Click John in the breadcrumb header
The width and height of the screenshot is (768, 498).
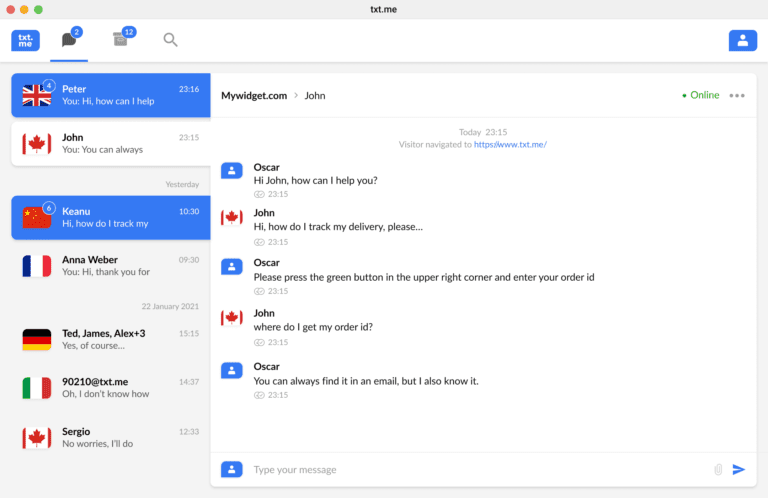[x=315, y=95]
